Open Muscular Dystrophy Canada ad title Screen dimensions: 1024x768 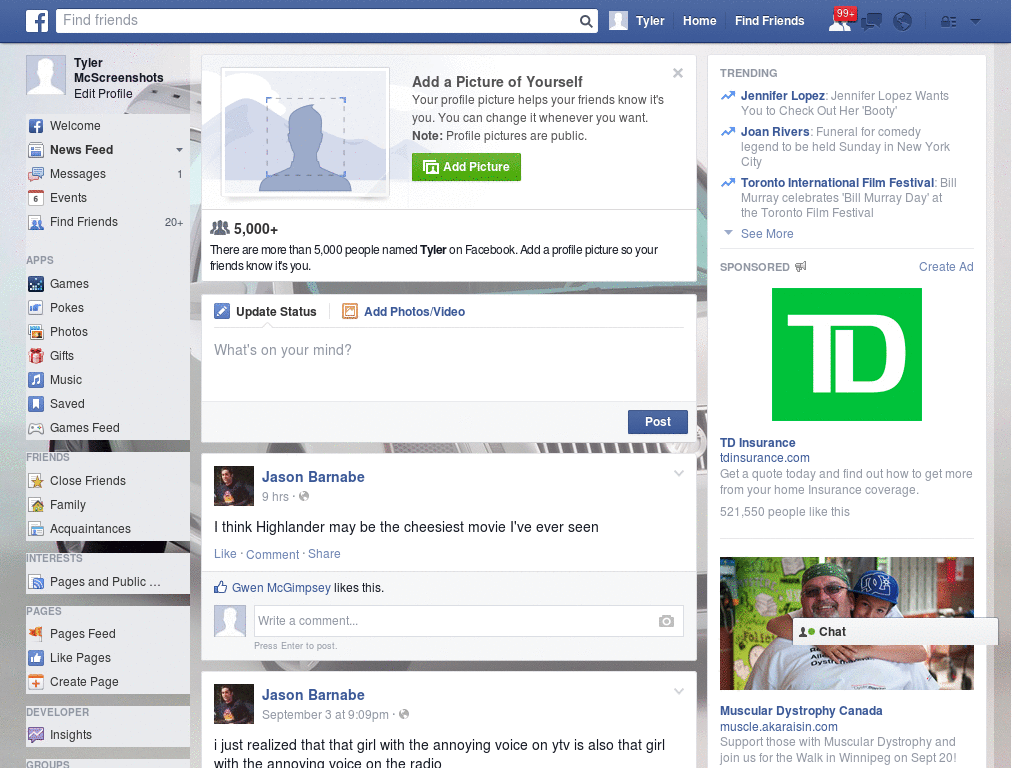pyautogui.click(x=801, y=711)
